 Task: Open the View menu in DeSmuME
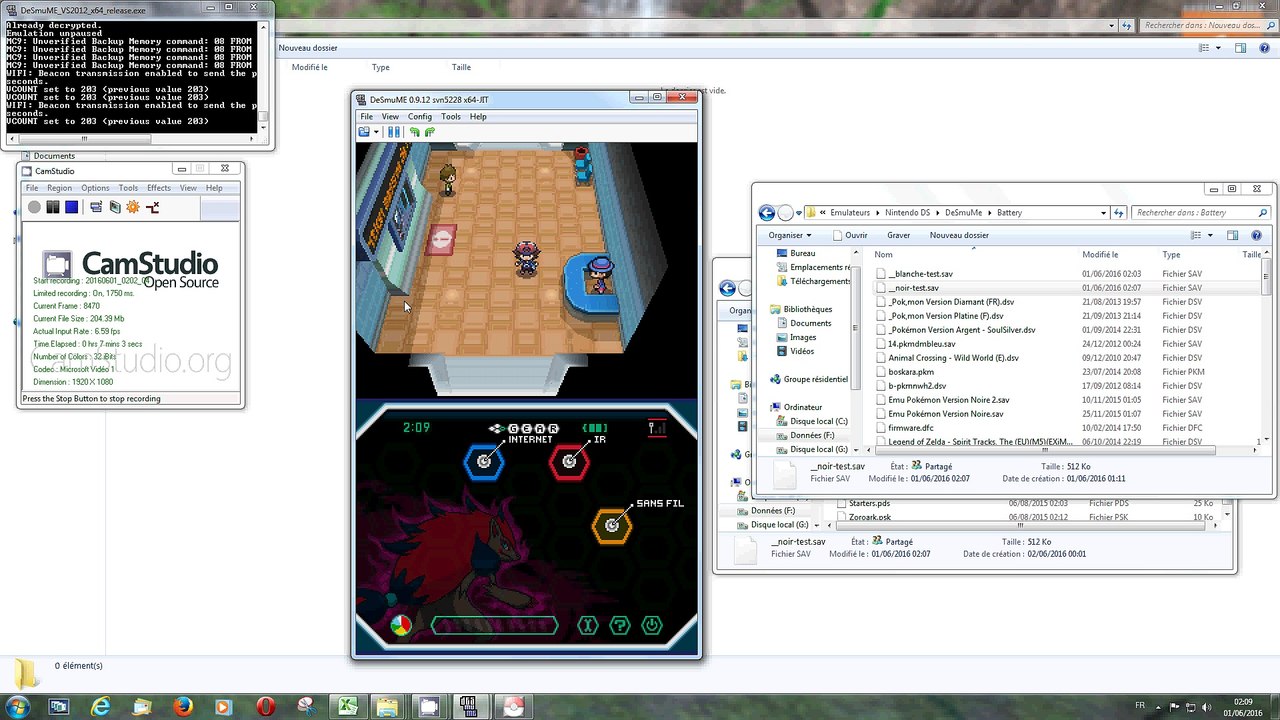point(390,117)
